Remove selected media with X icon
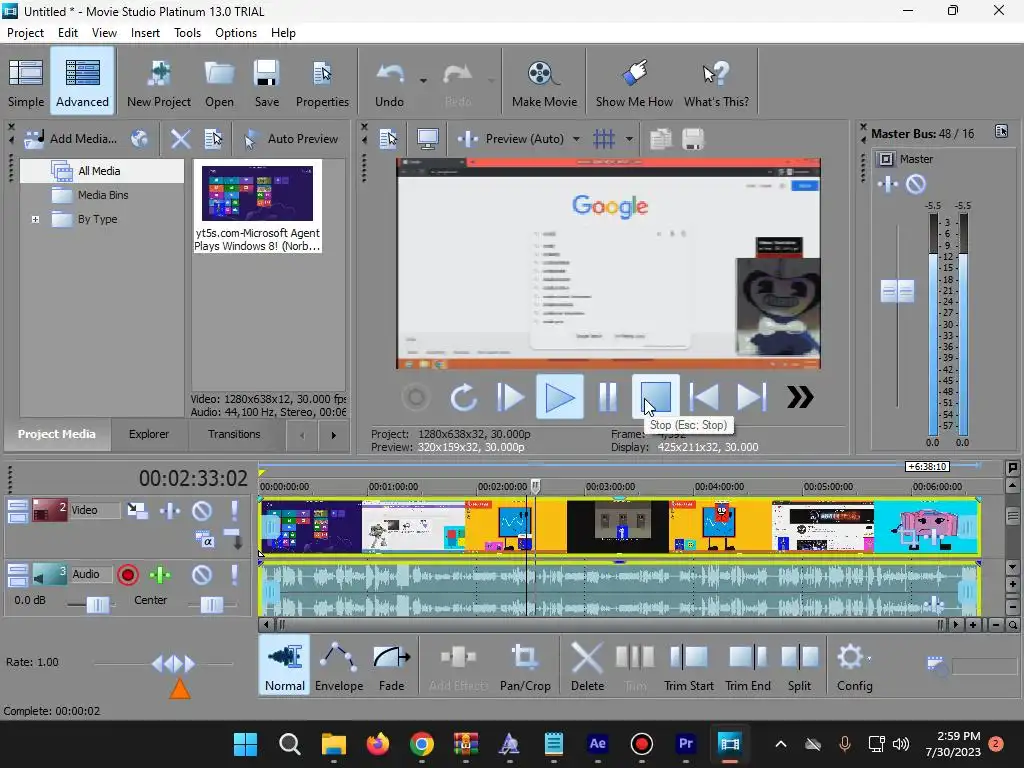The image size is (1024, 768). pyautogui.click(x=180, y=138)
